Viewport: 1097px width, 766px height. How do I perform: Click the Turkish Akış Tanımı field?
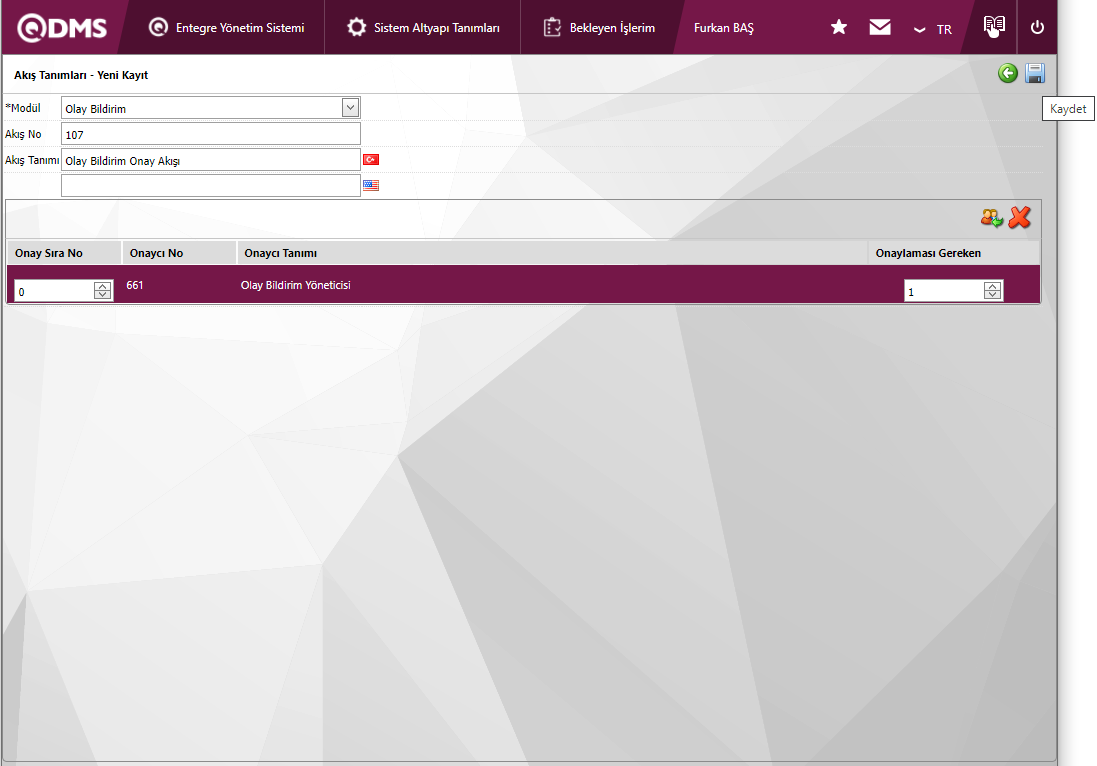pos(211,159)
